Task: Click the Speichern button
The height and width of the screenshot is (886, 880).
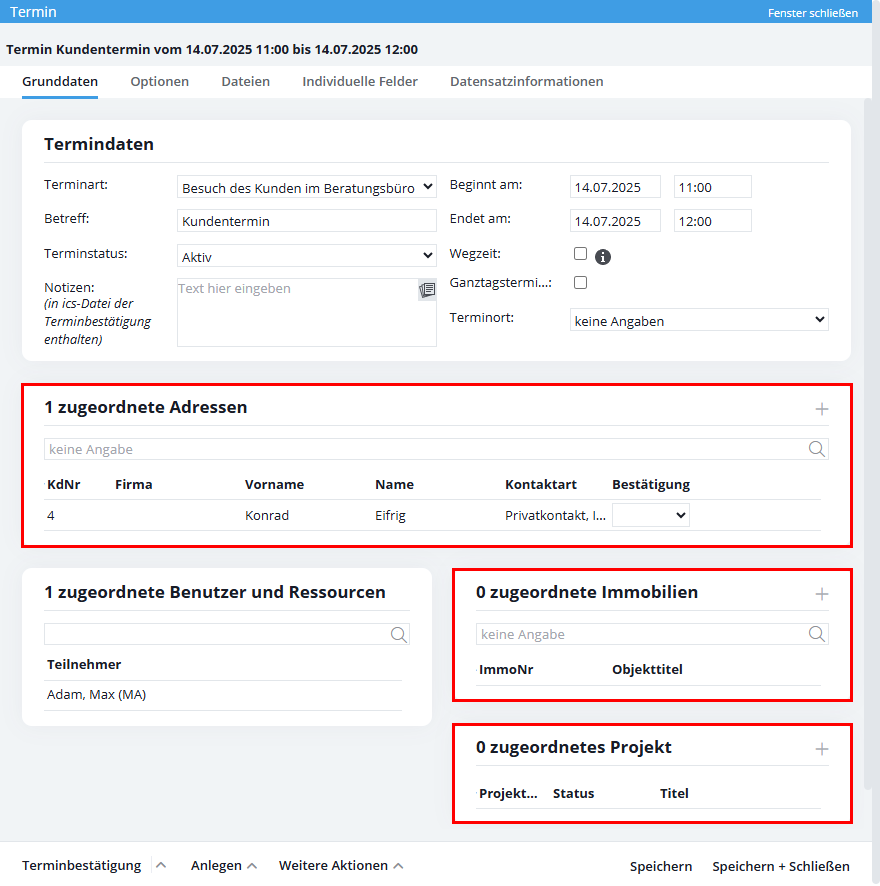Action: pos(660,866)
